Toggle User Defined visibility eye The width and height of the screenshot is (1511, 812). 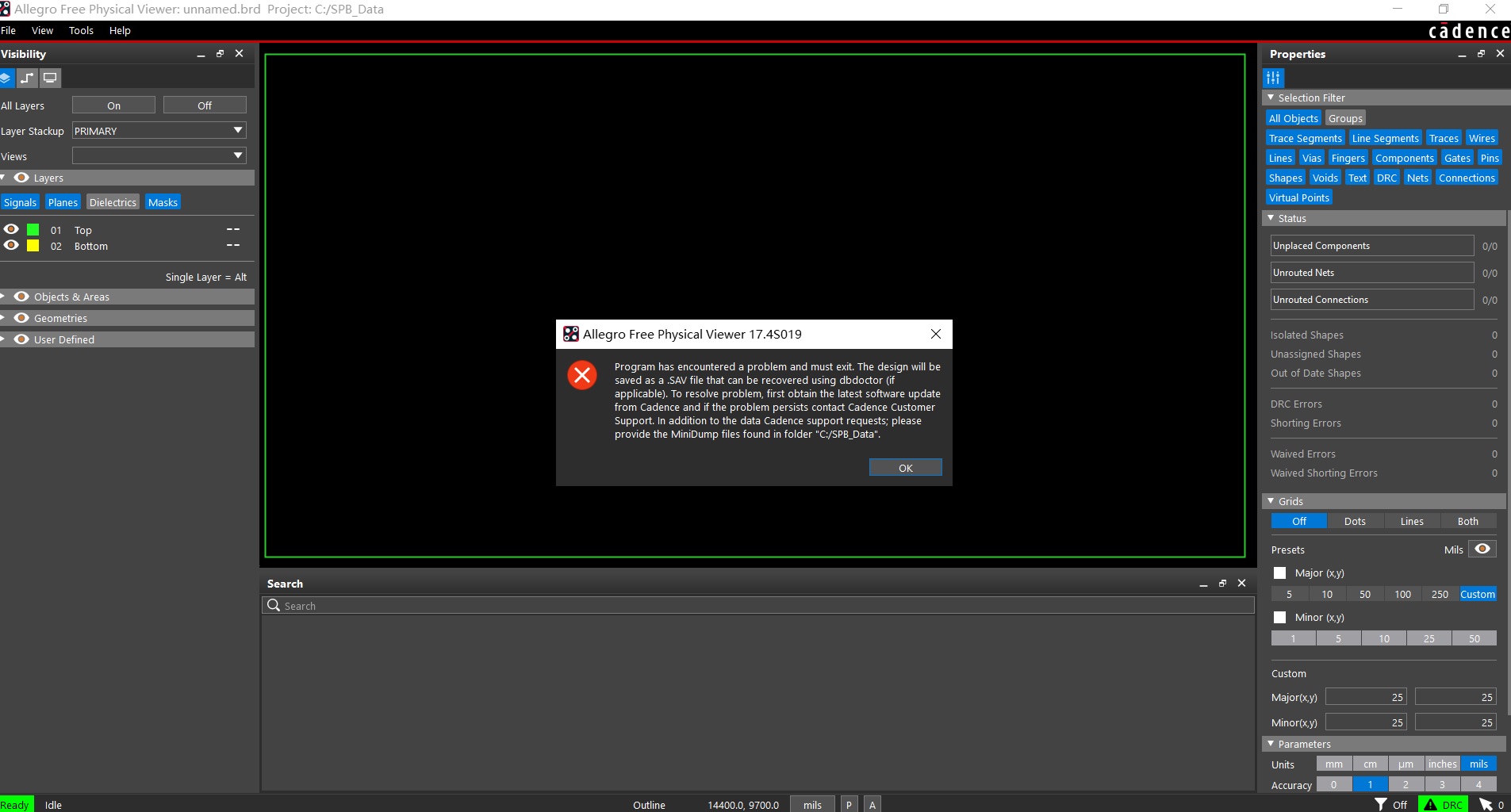(21, 339)
